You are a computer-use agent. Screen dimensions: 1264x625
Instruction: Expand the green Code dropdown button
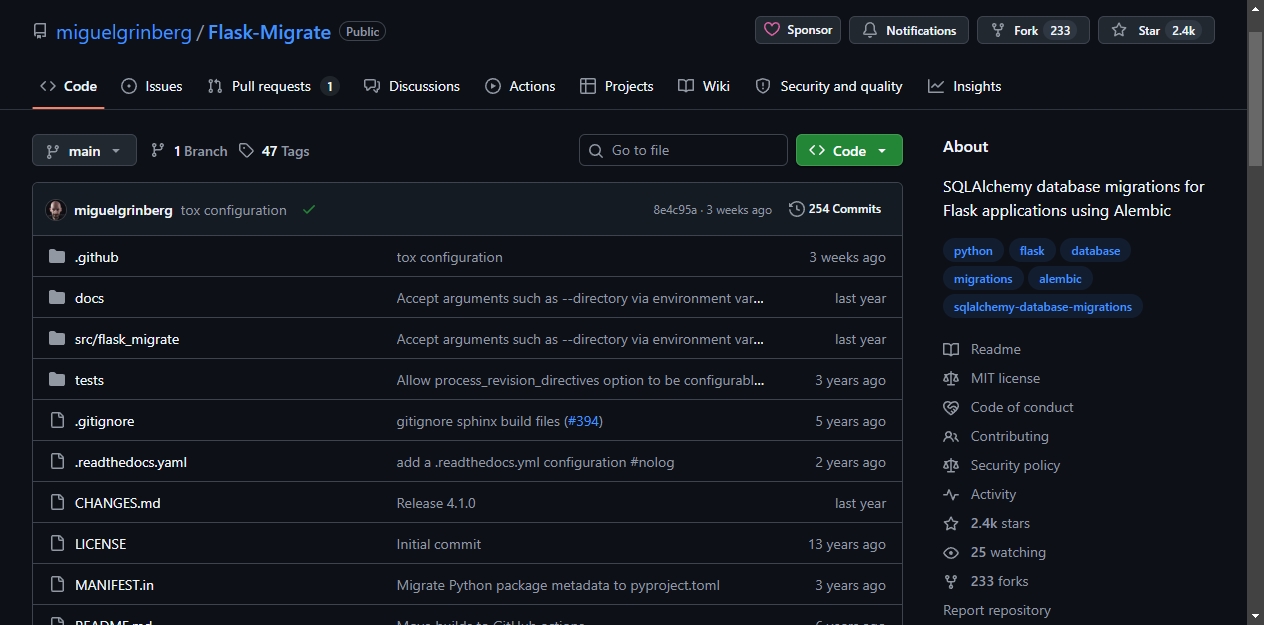tap(849, 150)
